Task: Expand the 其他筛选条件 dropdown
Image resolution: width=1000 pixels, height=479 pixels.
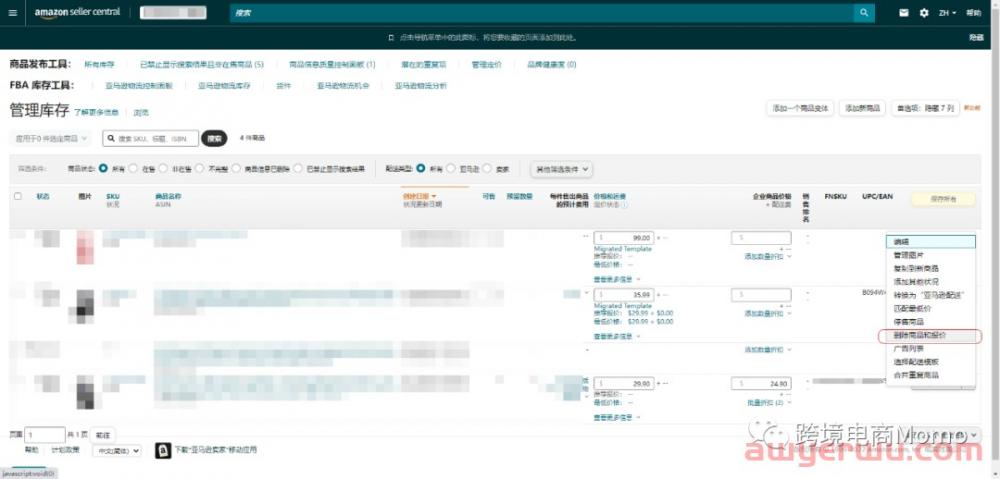Action: point(562,169)
